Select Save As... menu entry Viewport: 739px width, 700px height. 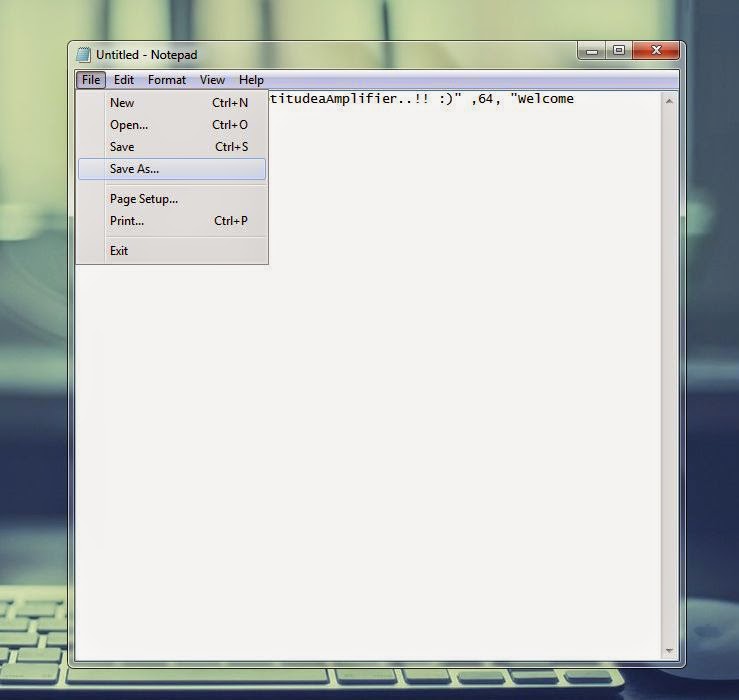pos(172,169)
